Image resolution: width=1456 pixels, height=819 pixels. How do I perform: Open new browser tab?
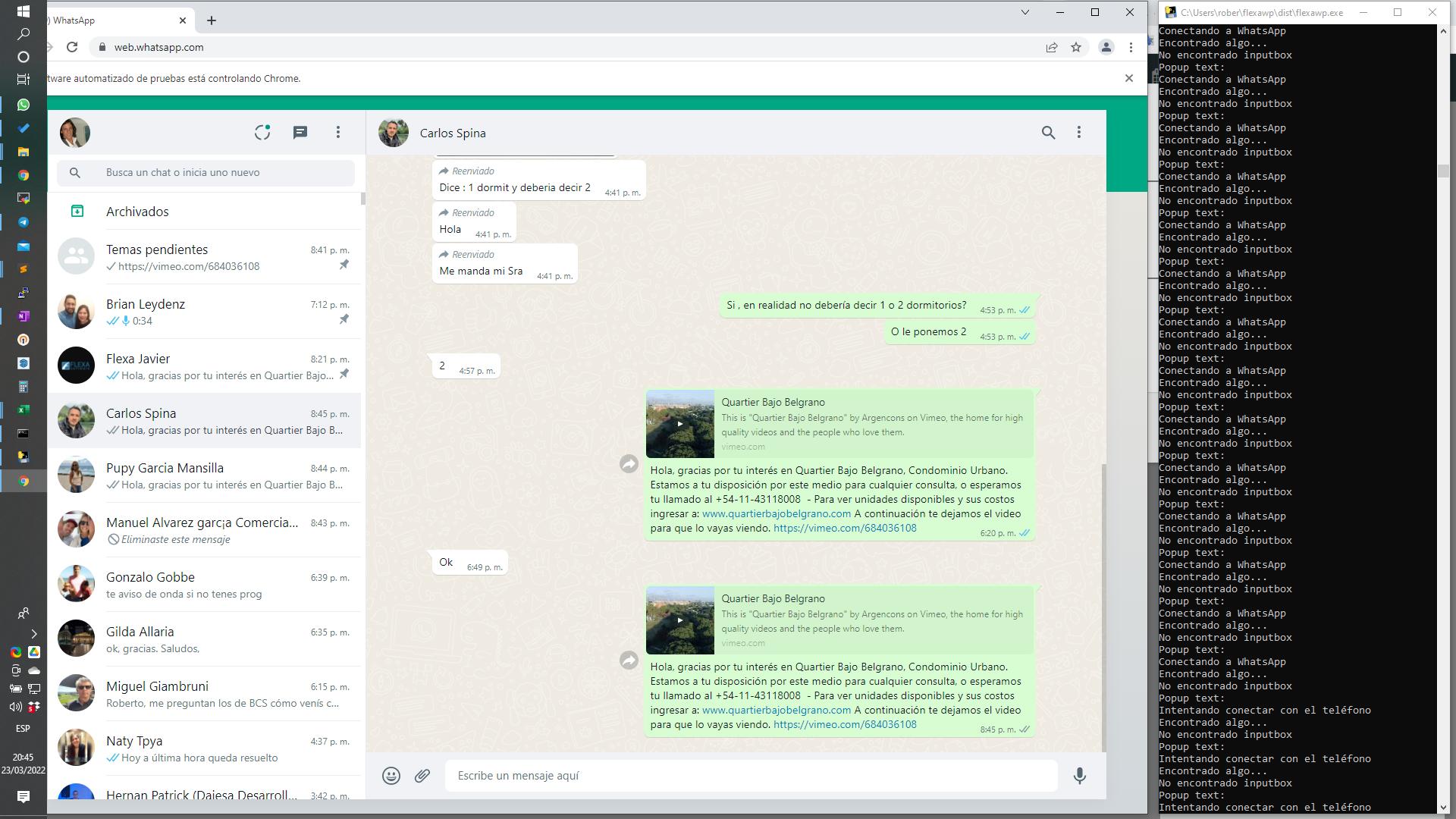click(212, 20)
